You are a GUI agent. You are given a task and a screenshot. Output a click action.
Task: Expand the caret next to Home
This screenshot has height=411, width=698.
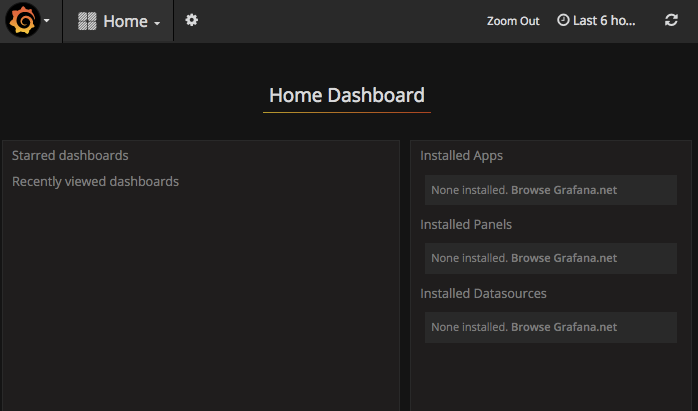[157, 23]
